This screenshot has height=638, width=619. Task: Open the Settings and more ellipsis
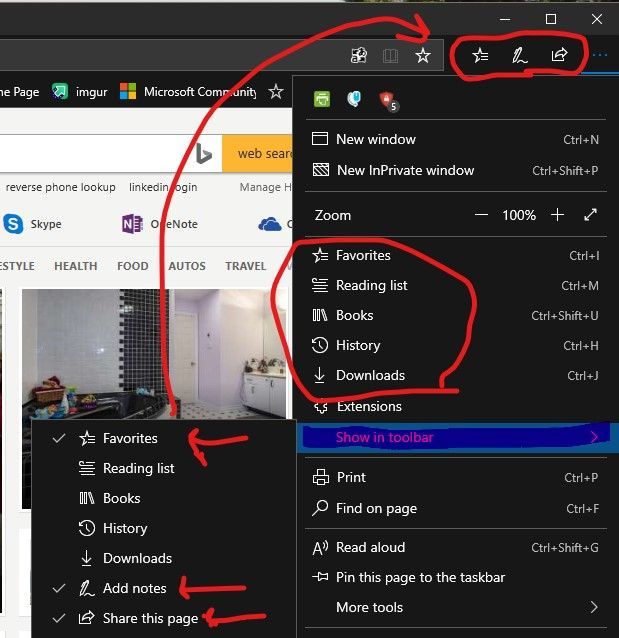tap(600, 55)
